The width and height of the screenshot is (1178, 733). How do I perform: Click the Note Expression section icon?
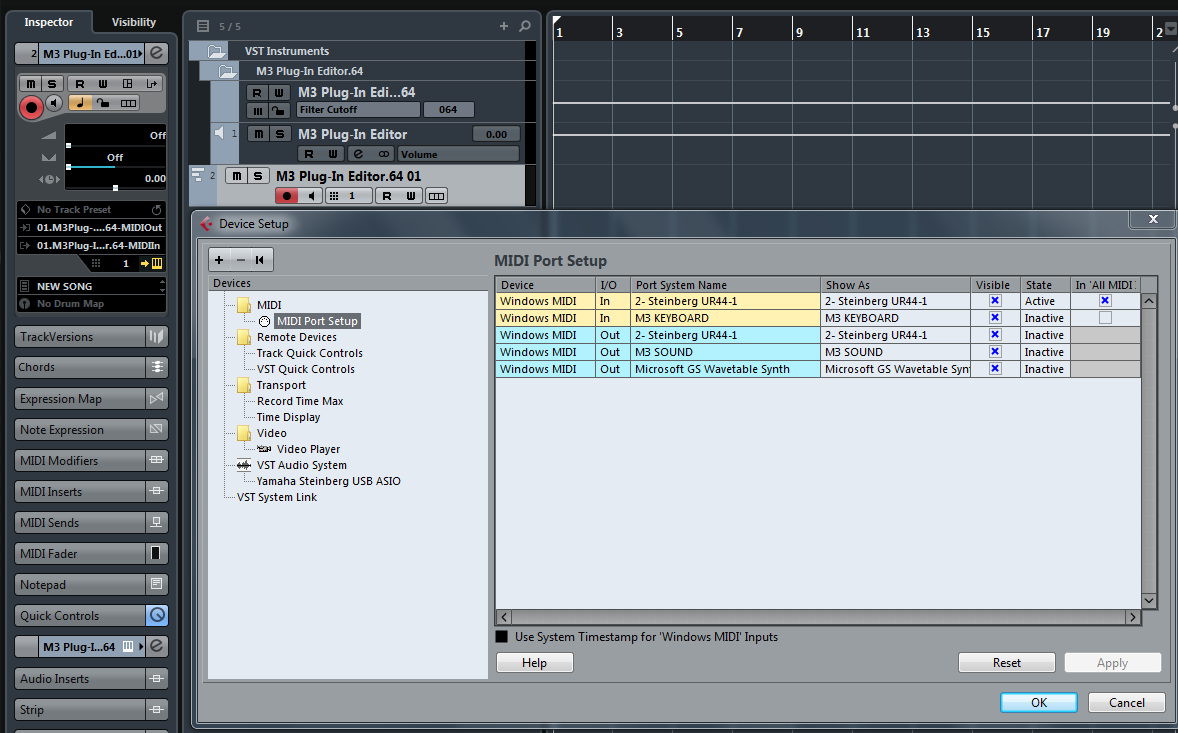[156, 430]
